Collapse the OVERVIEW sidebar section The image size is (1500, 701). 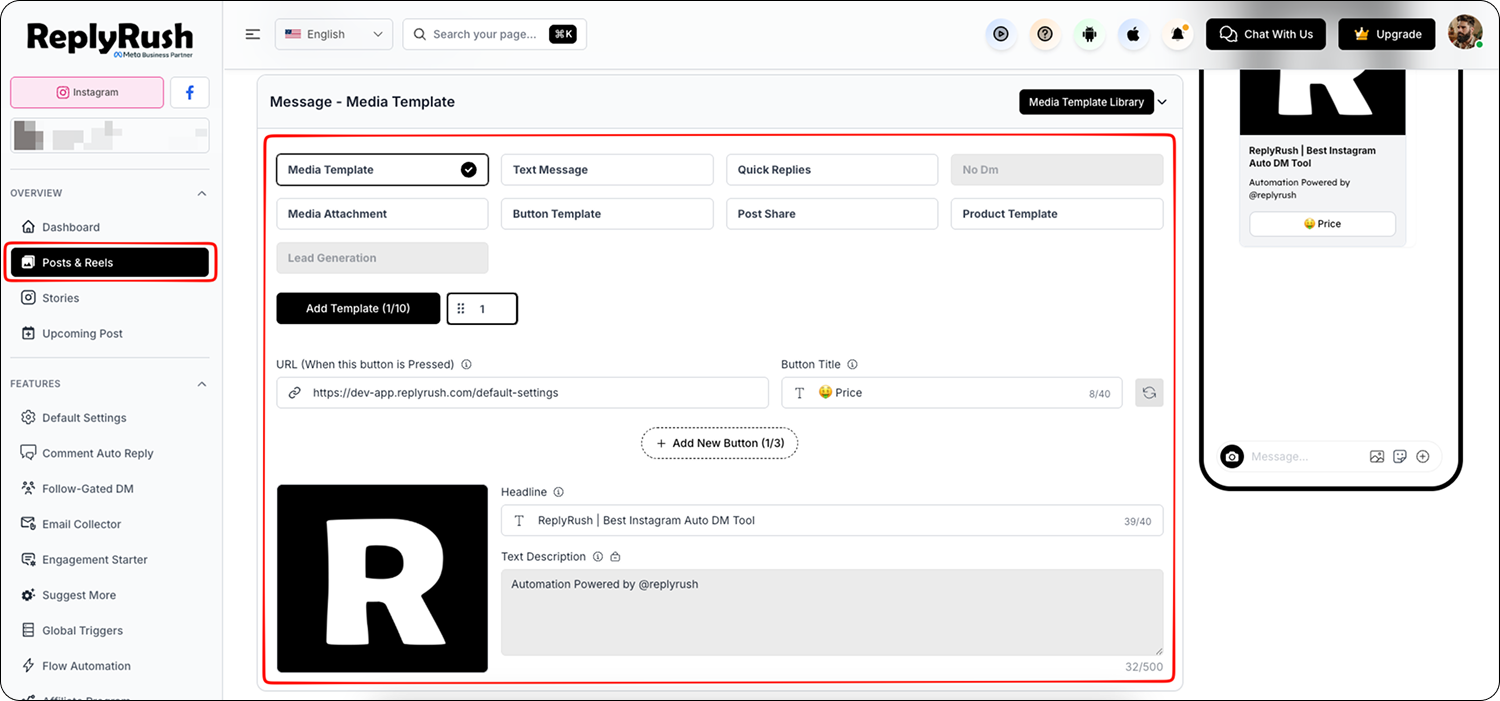point(202,193)
